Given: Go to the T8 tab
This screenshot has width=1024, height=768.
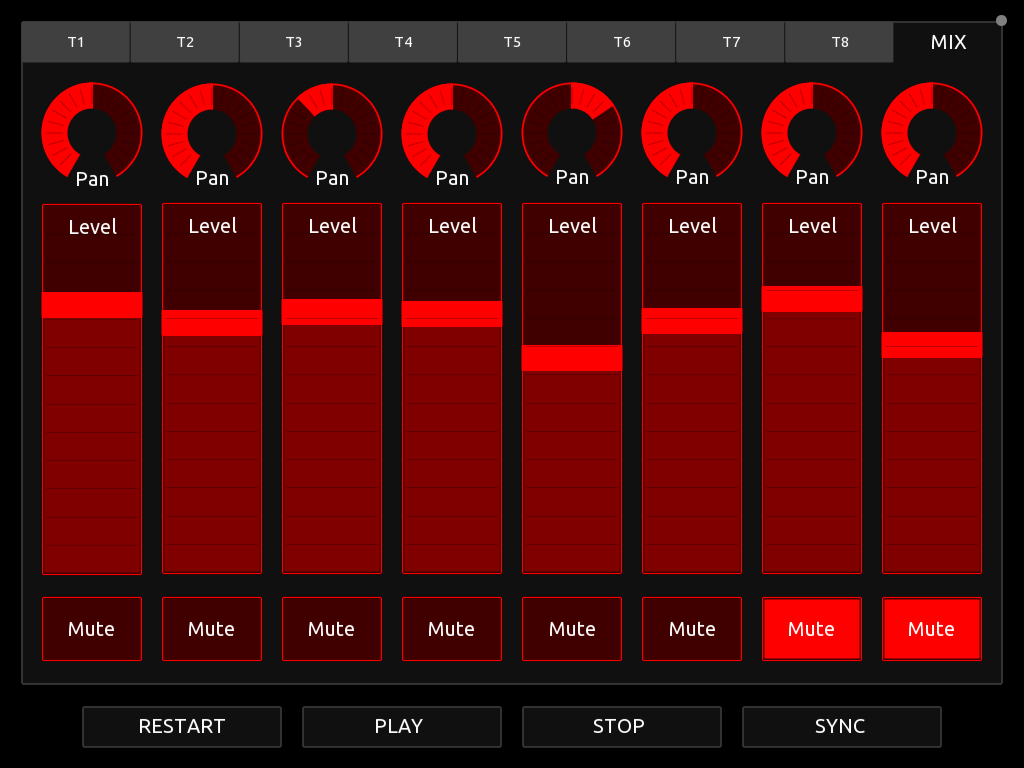Looking at the screenshot, I should coord(839,43).
